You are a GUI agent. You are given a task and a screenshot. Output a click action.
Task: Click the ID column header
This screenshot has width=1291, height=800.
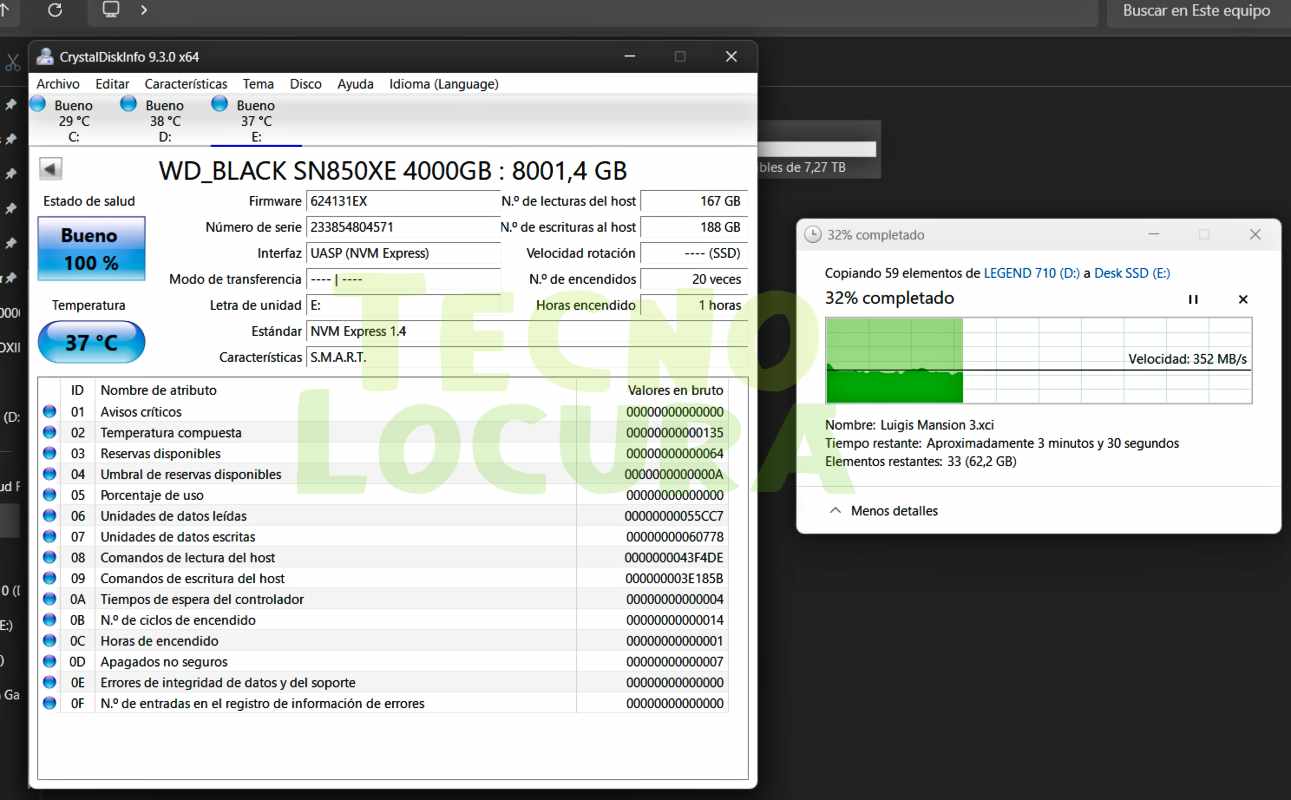tap(77, 391)
